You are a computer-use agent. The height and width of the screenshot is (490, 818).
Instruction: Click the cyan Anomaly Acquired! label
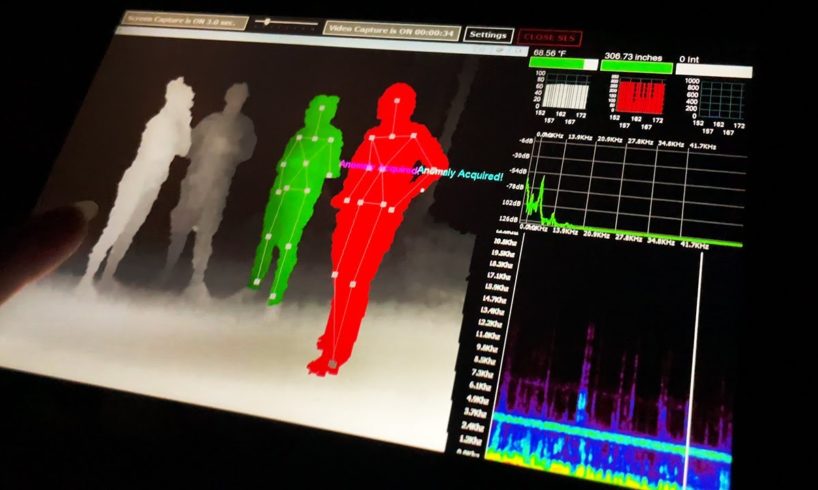pos(459,172)
